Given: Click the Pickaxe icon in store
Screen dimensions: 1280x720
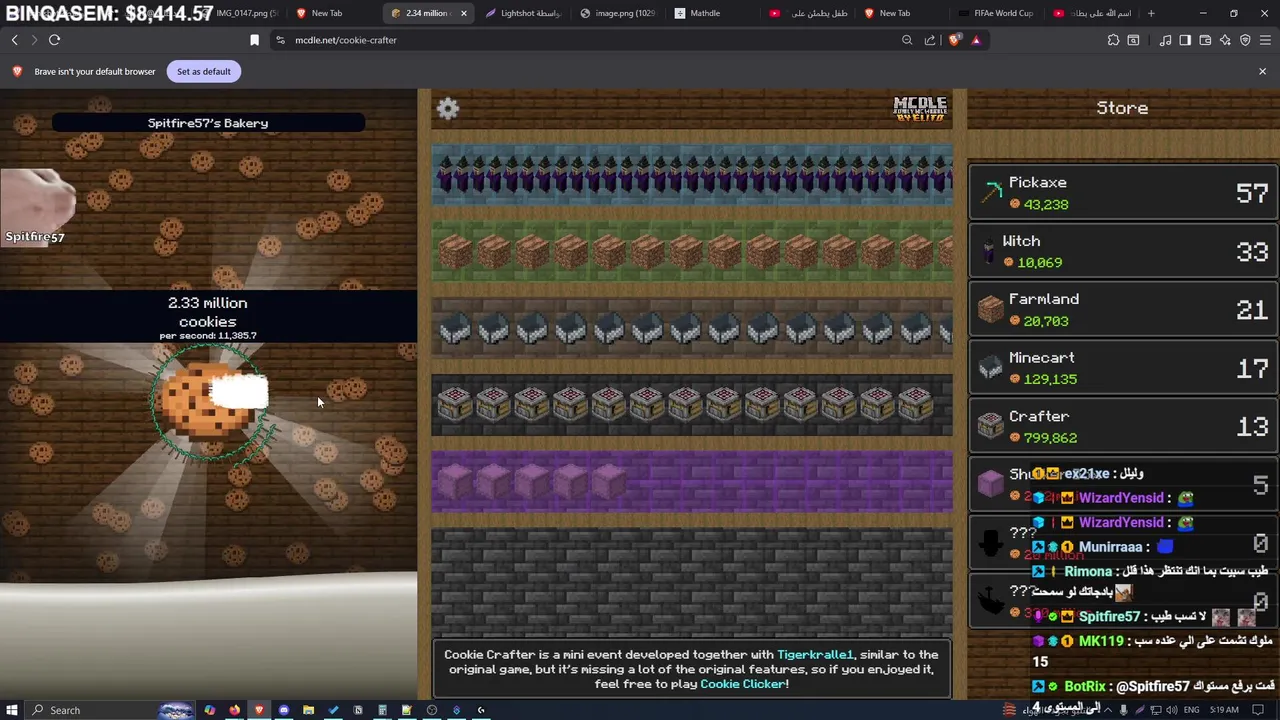Looking at the screenshot, I should (x=991, y=193).
